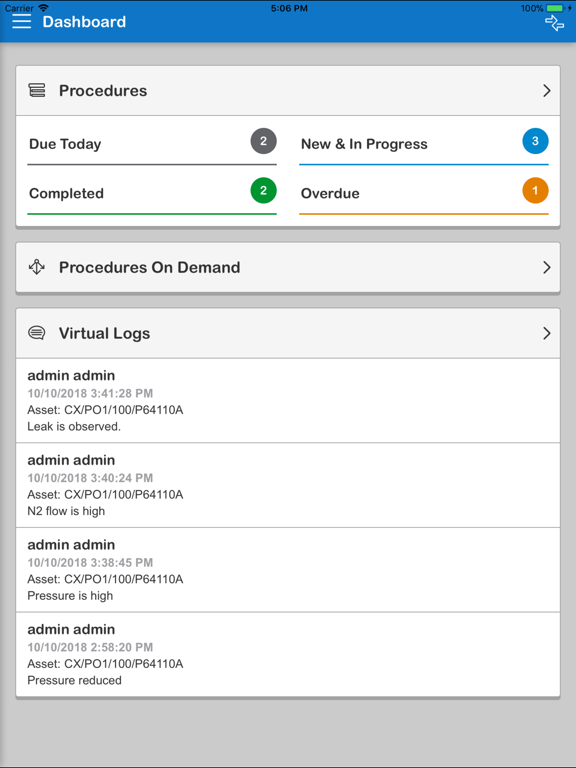This screenshot has height=768, width=576.
Task: Select the Completed procedures label
Action: tap(66, 193)
